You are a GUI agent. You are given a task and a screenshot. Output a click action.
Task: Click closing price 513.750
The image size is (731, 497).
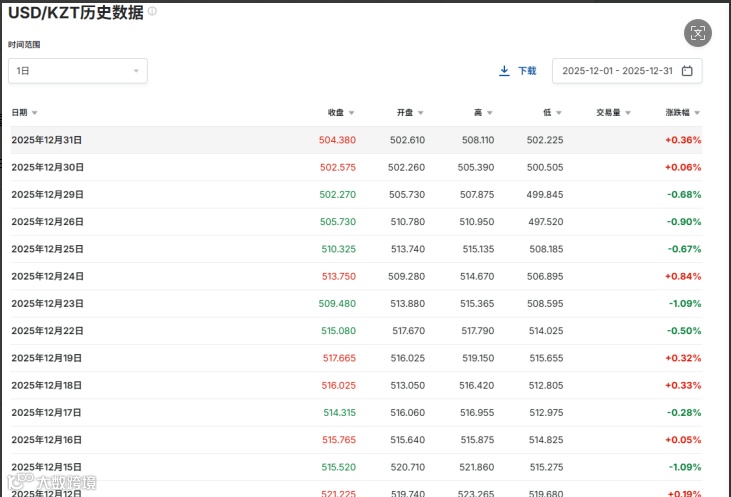tap(338, 276)
